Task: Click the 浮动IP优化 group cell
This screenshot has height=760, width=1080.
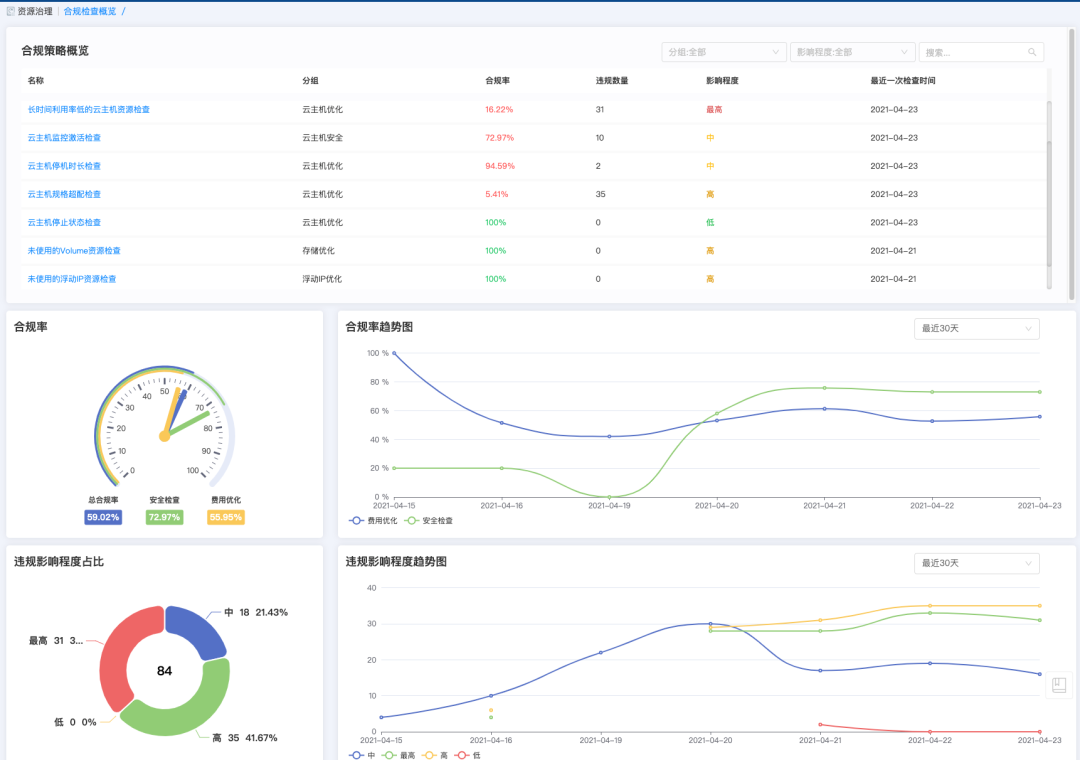Action: coord(322,279)
